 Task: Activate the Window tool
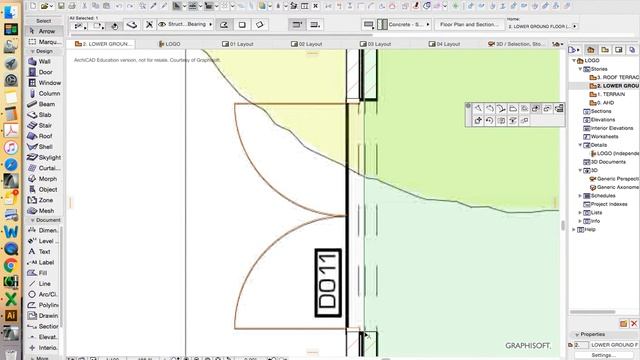44,82
